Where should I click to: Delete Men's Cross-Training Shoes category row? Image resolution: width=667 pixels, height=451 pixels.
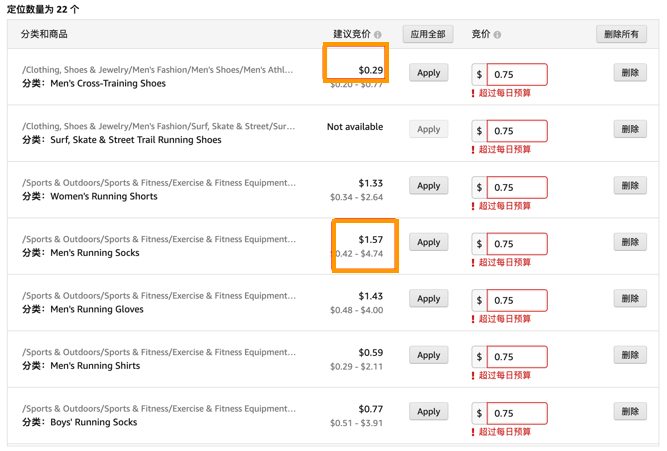[x=628, y=73]
